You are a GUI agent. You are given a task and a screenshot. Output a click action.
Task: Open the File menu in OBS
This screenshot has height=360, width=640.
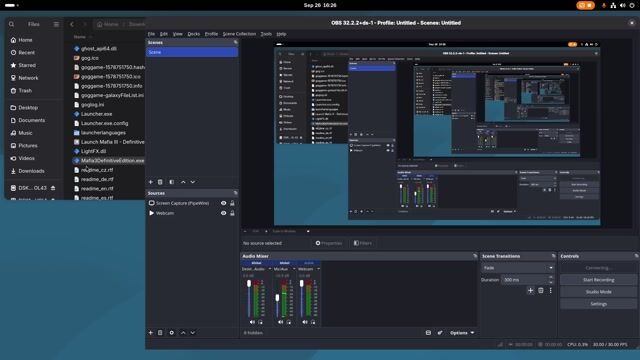151,34
